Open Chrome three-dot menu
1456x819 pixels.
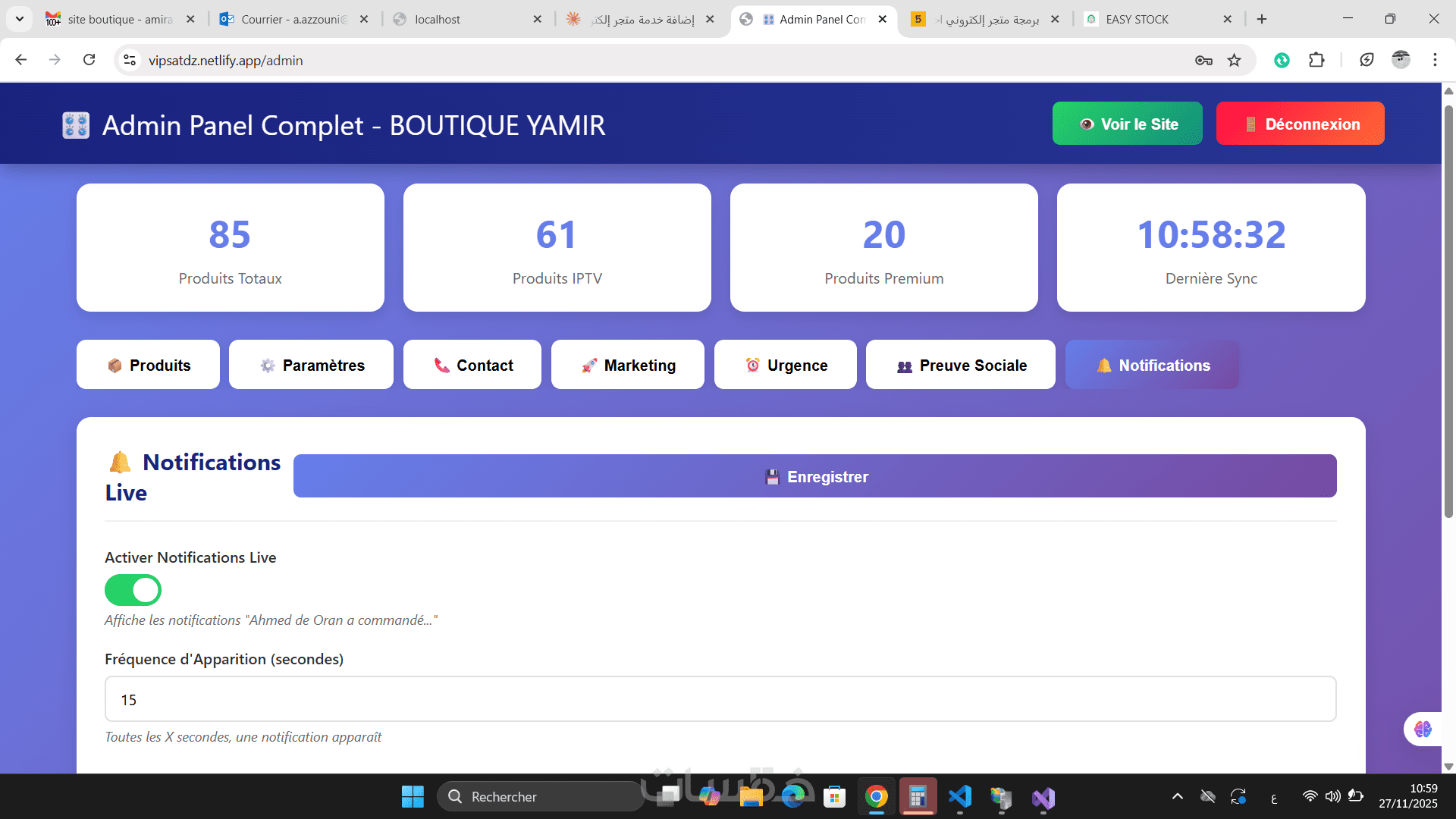tap(1435, 60)
